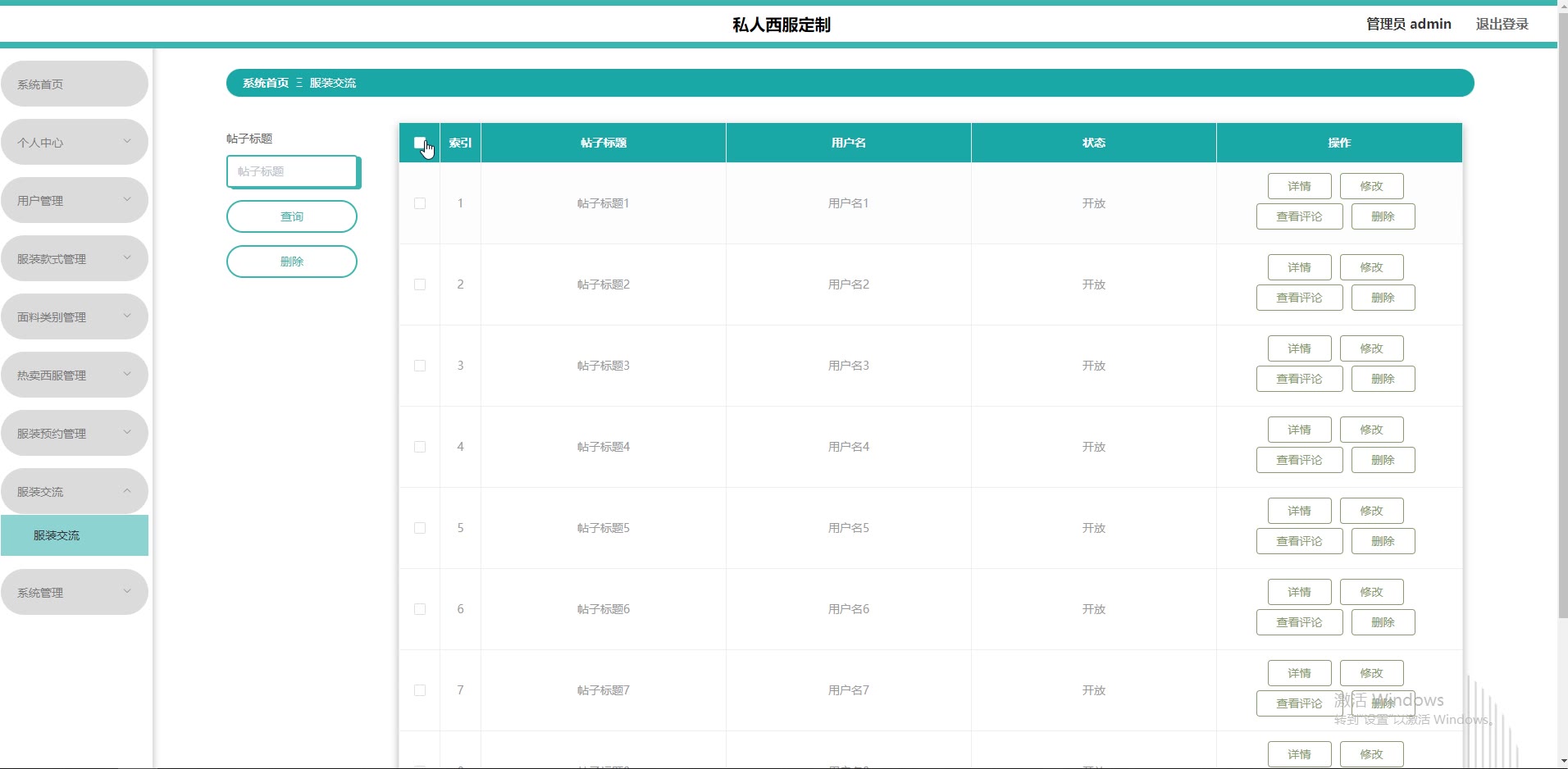The height and width of the screenshot is (769, 1568).
Task: Toggle the select-all checkbox in table header
Action: click(420, 143)
